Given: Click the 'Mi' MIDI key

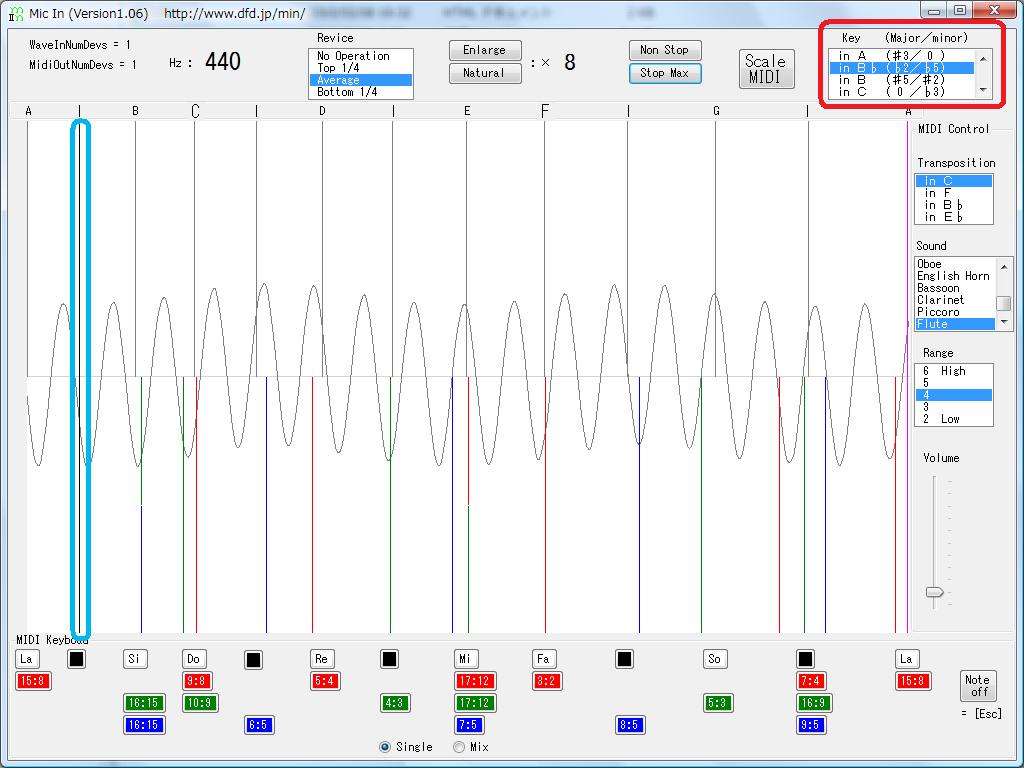Looking at the screenshot, I should pyautogui.click(x=466, y=658).
